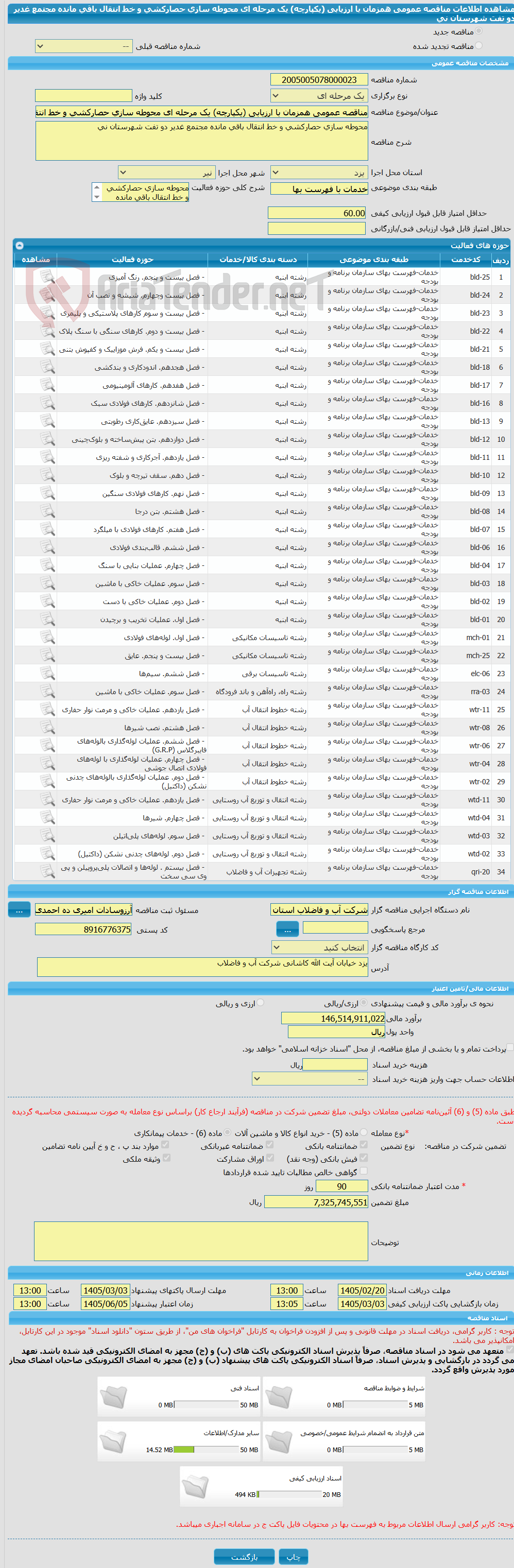Open view icon for row rra-03

(47, 692)
